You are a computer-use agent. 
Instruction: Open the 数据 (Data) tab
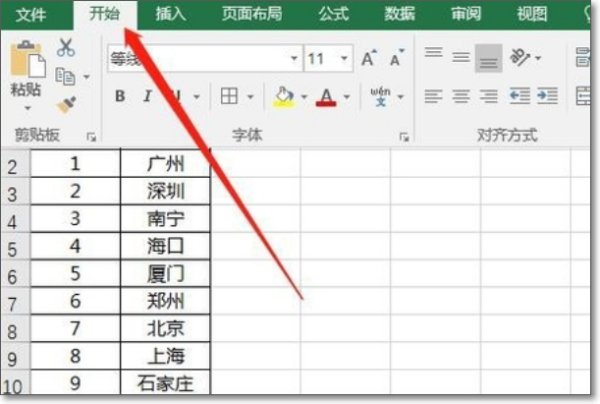(x=399, y=15)
